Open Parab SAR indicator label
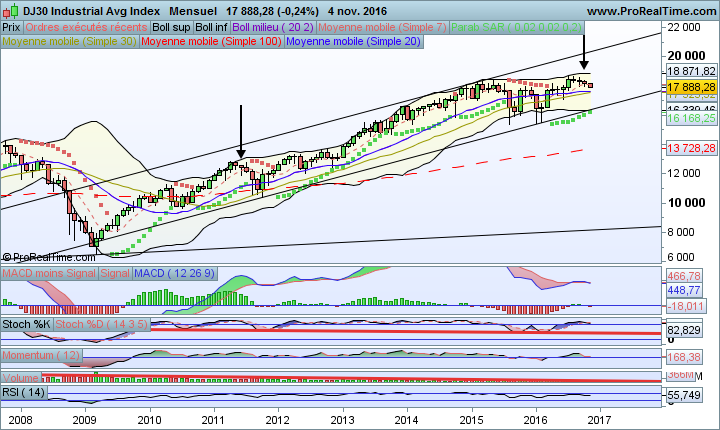This screenshot has height=430, width=720. (517, 27)
